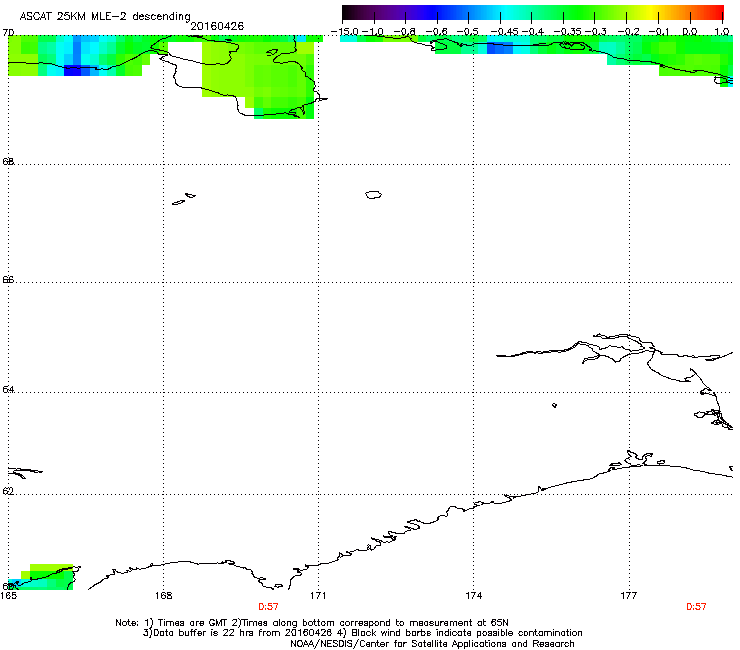Click the 68 latitude label
The width and height of the screenshot is (740, 650).
pos(8,161)
